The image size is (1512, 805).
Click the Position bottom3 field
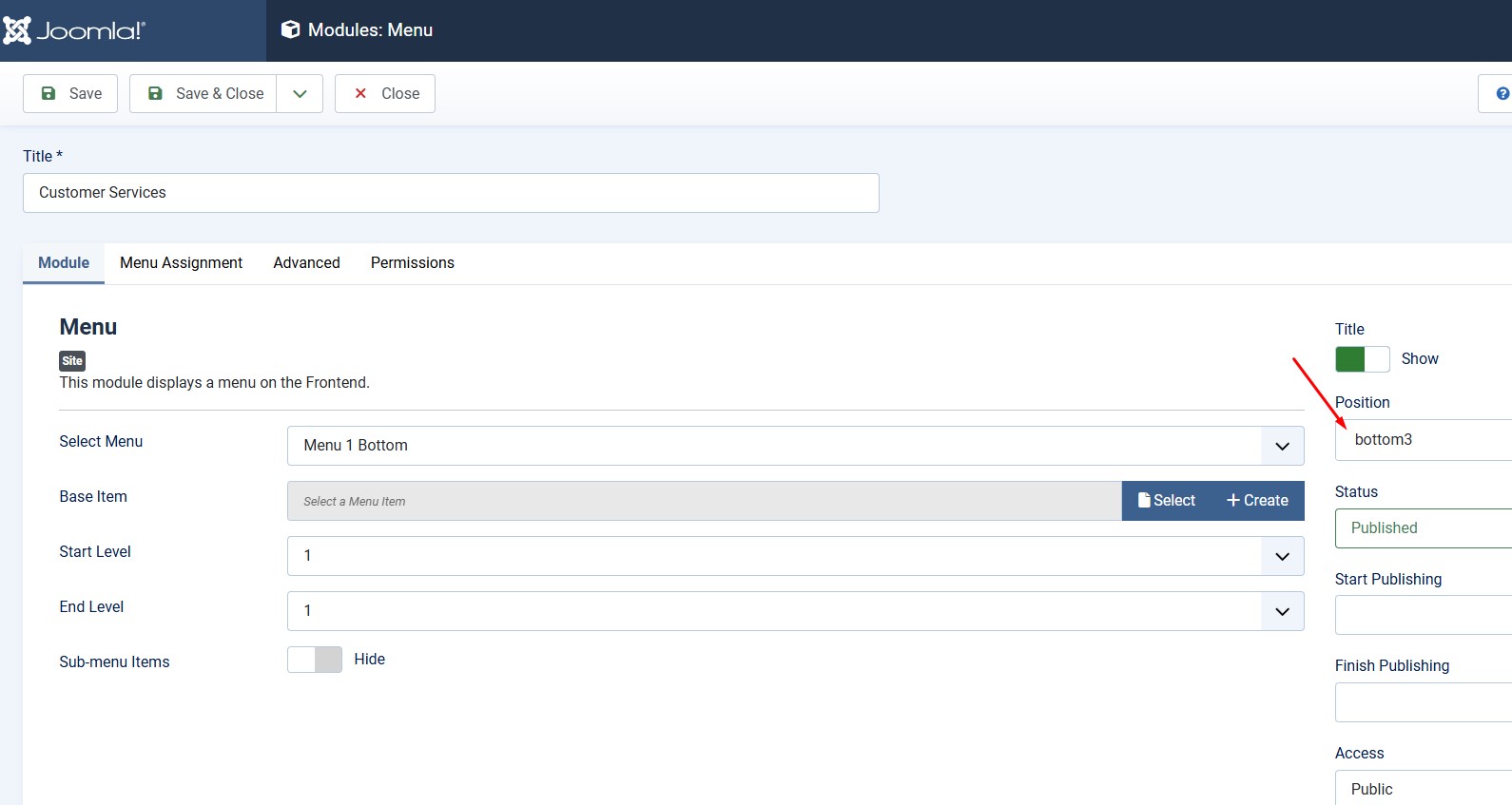click(1423, 440)
